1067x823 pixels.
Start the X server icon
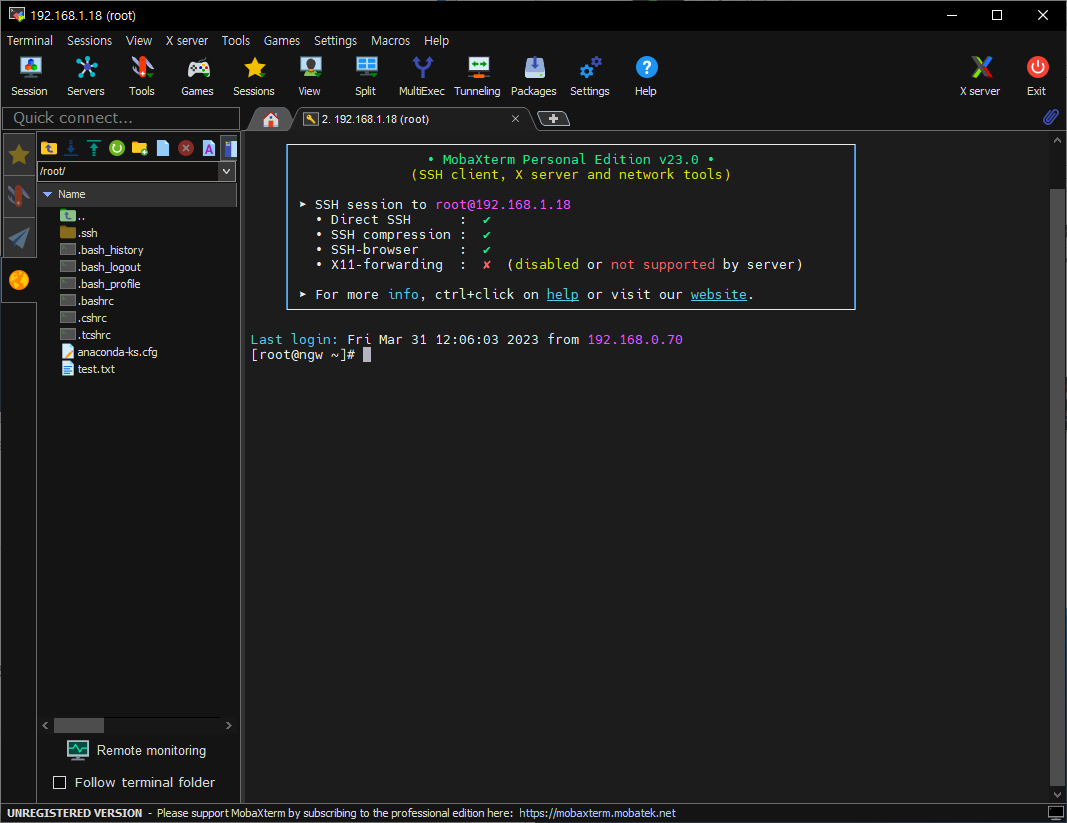tap(981, 76)
